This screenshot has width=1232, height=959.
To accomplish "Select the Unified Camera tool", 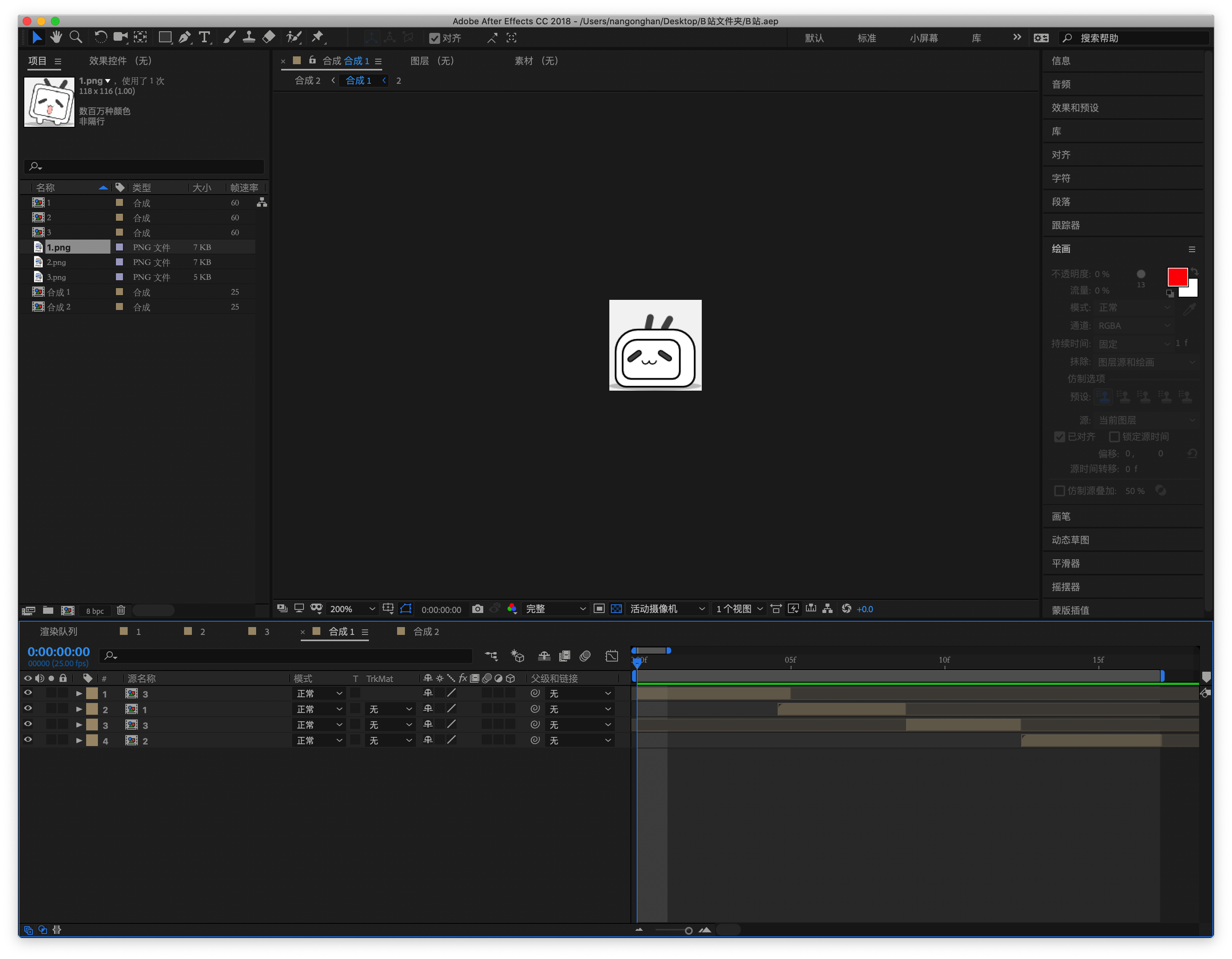I will tap(120, 37).
